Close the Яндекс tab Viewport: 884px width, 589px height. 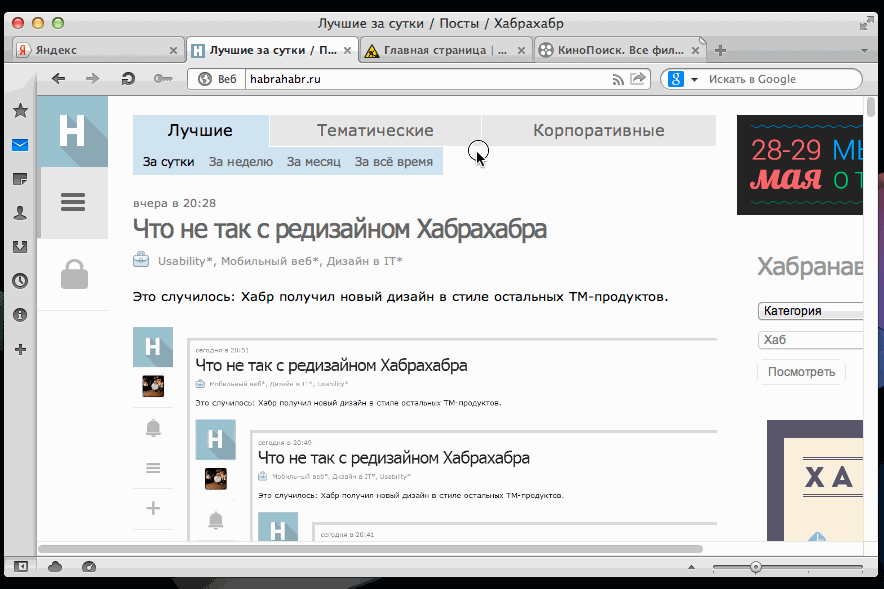pyautogui.click(x=174, y=51)
